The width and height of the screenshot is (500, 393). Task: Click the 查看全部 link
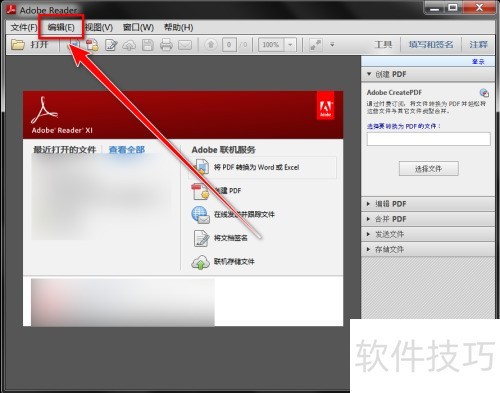click(127, 150)
